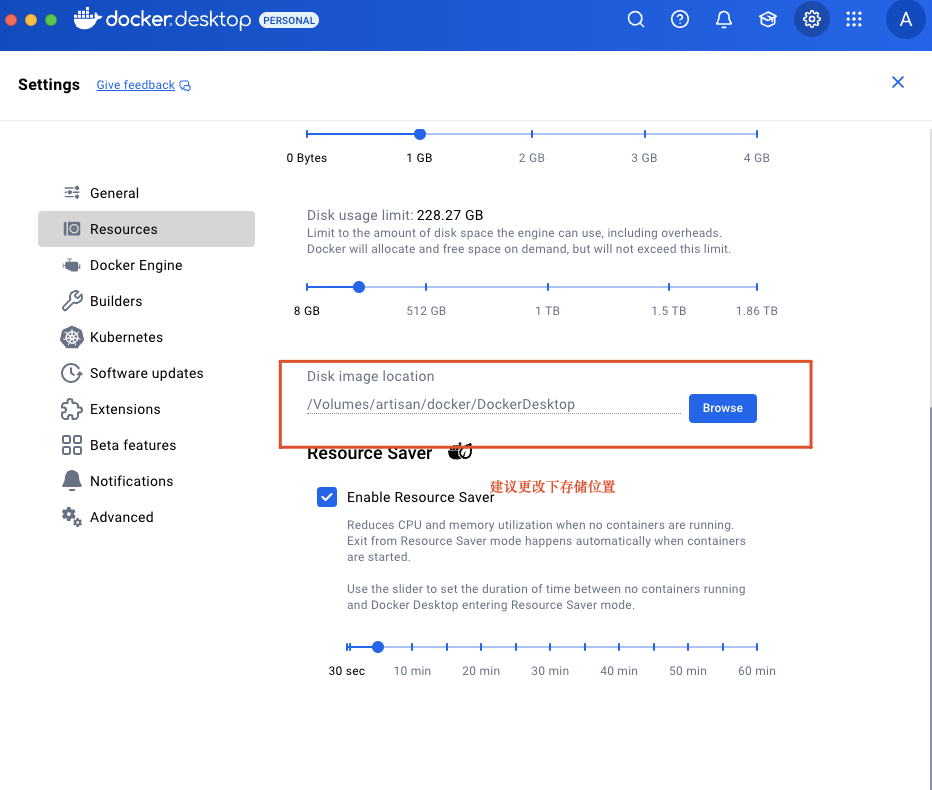Set swap slider to 4 GB tick
The height and width of the screenshot is (790, 932).
757,134
